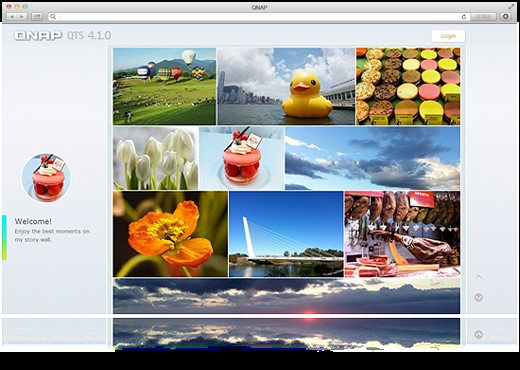Screen dimensions: 520x370
Task: Expand downward with the circled down arrow
Action: (x=479, y=297)
